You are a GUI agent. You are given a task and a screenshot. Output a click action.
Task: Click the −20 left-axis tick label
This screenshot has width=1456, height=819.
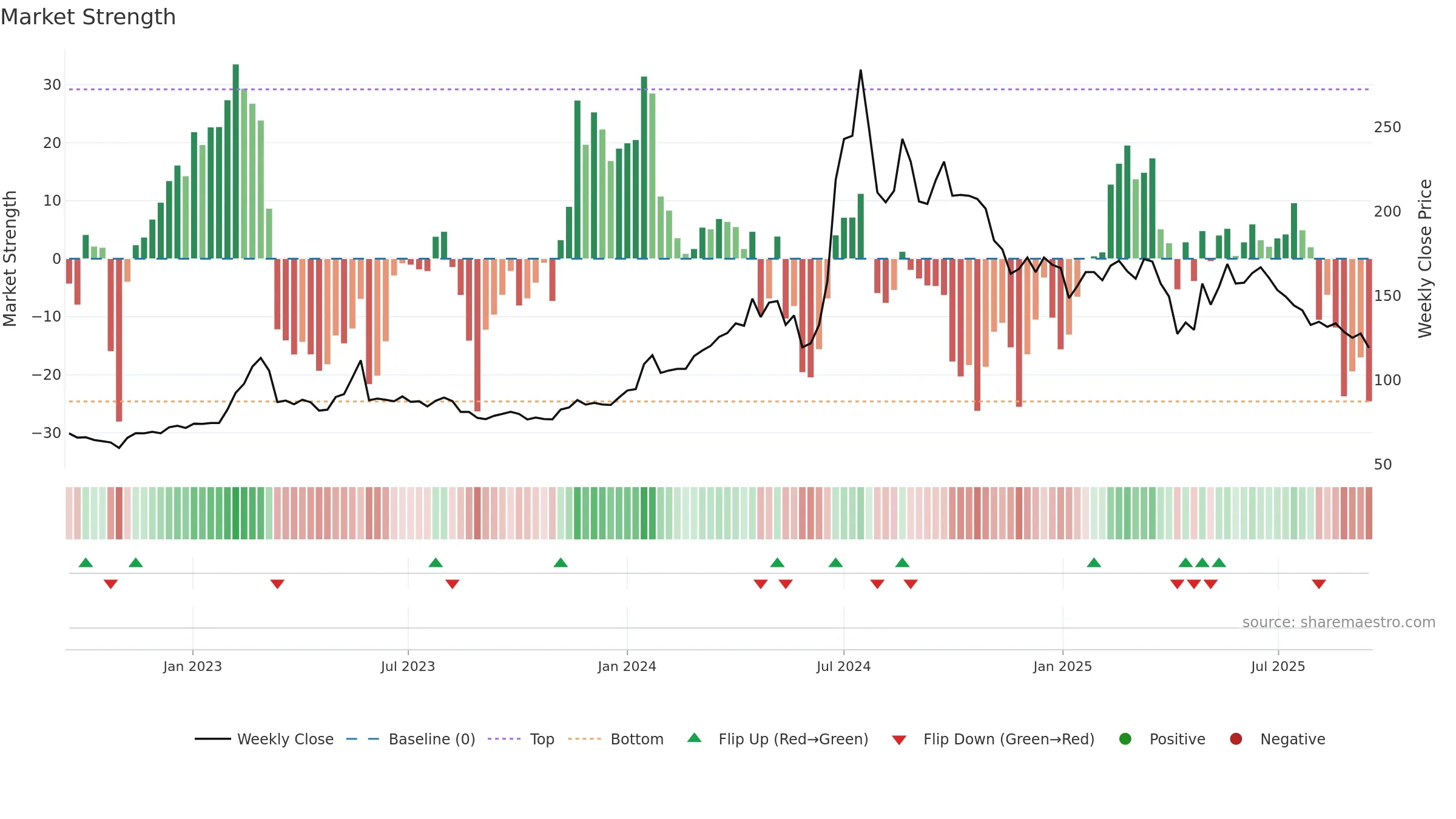coord(47,375)
